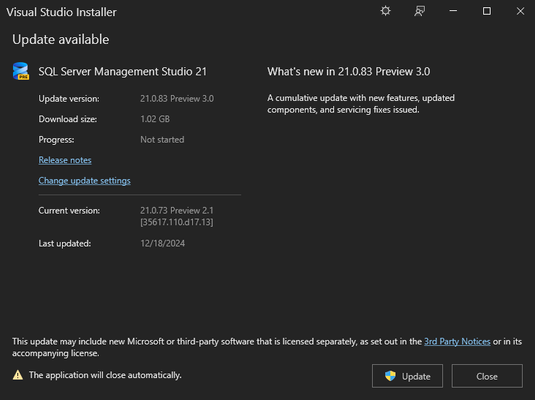The height and width of the screenshot is (400, 535).
Task: Minimize the Visual Studio Installer window
Action: point(453,11)
